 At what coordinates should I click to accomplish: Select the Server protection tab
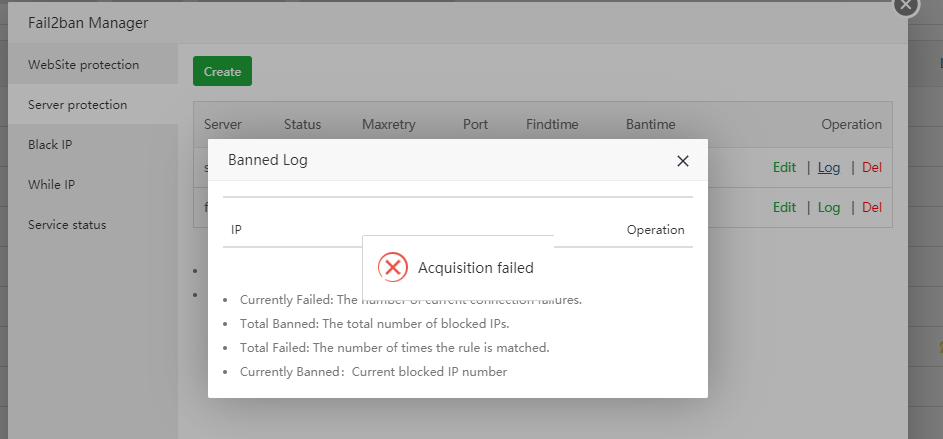coord(78,105)
